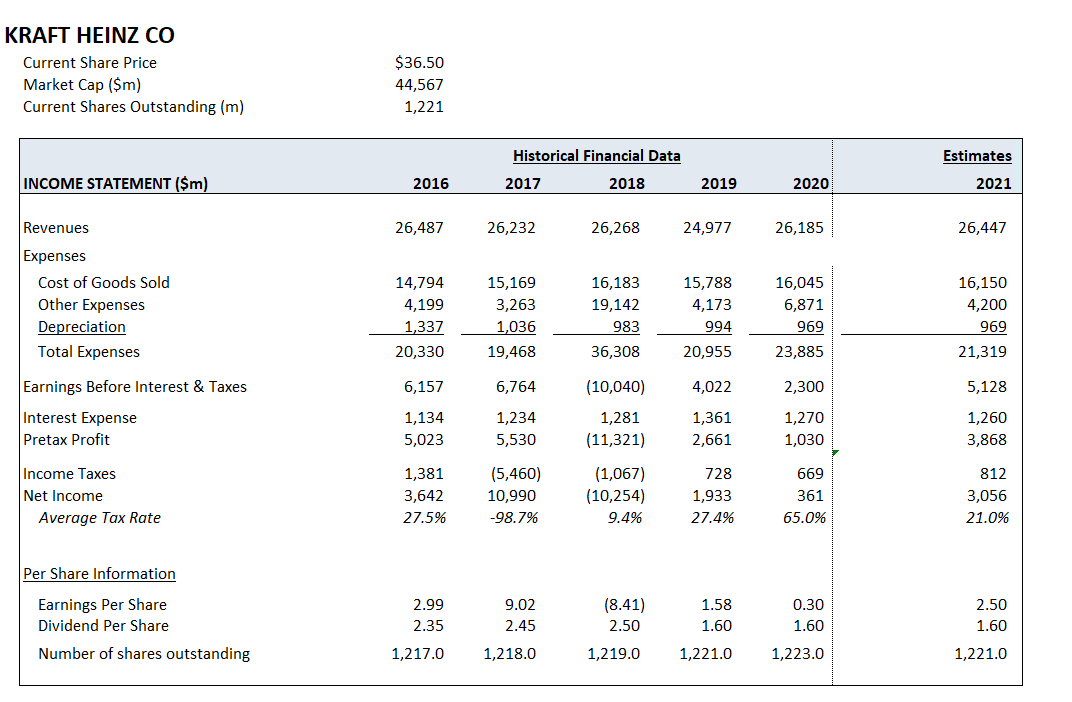Select the Earnings Per Share label
The width and height of the screenshot is (1072, 702).
103,605
